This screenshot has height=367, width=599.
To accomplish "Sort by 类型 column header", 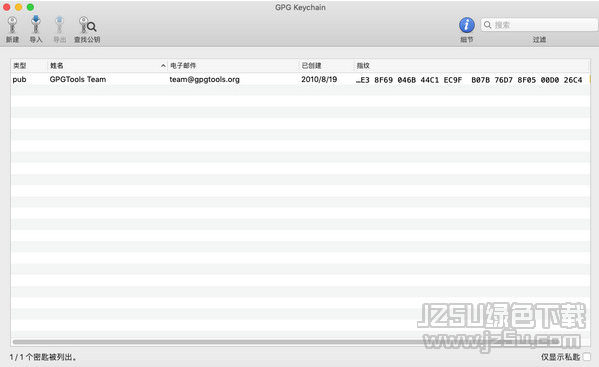I will tap(20, 66).
